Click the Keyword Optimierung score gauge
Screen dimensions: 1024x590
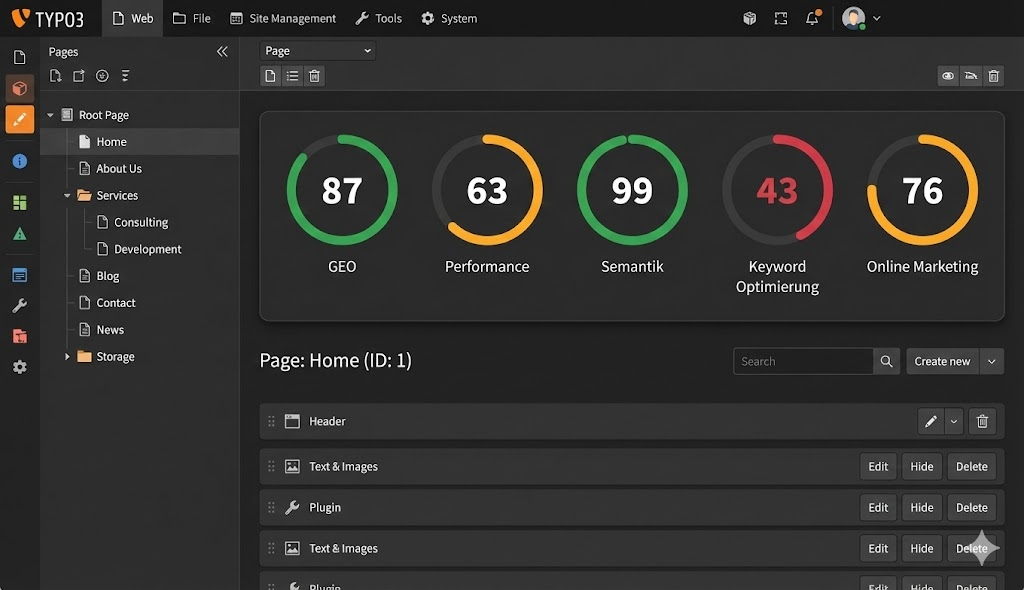pyautogui.click(x=777, y=190)
